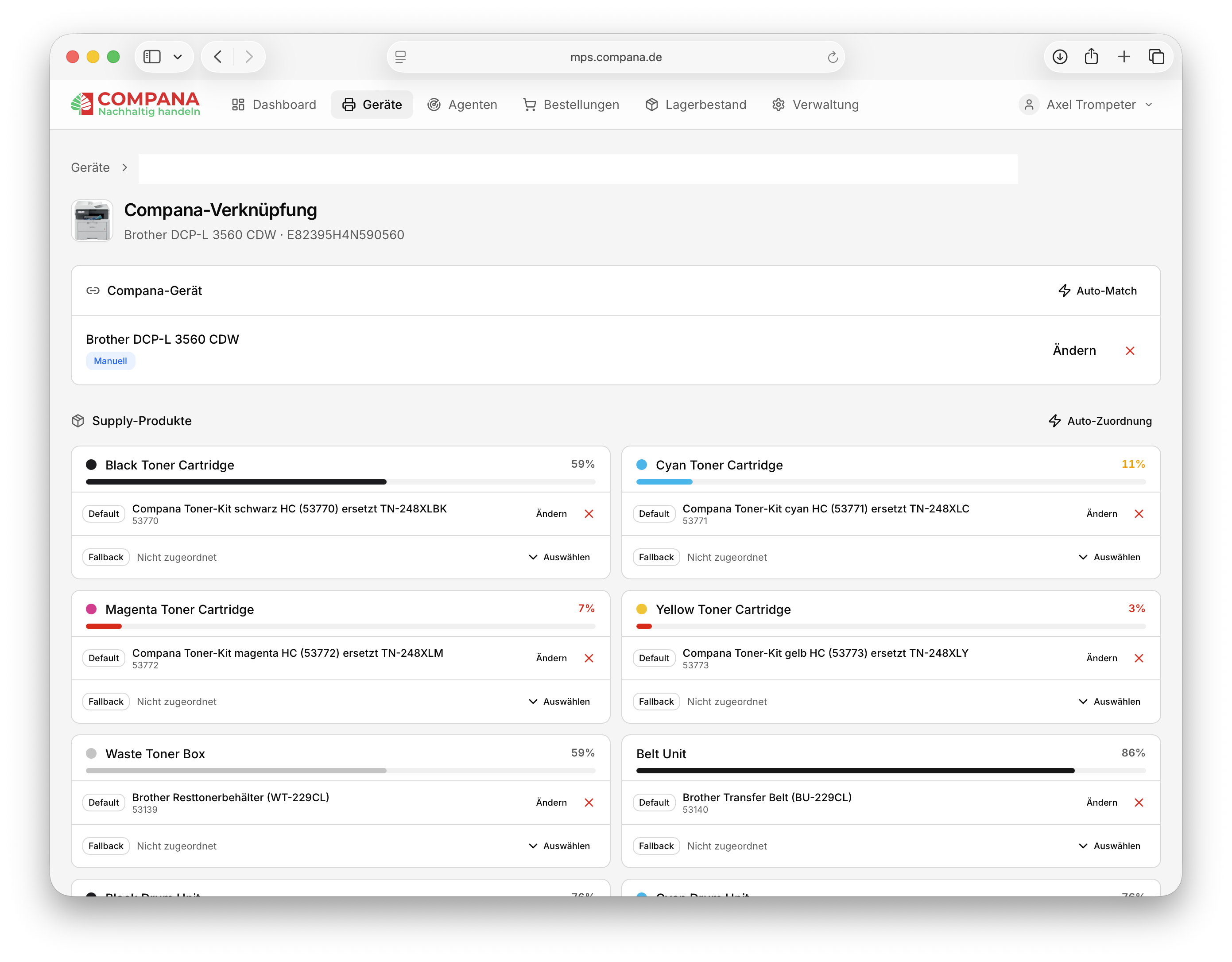Remove the Black Toner default product
Viewport: 1232px width, 962px height.
click(589, 513)
